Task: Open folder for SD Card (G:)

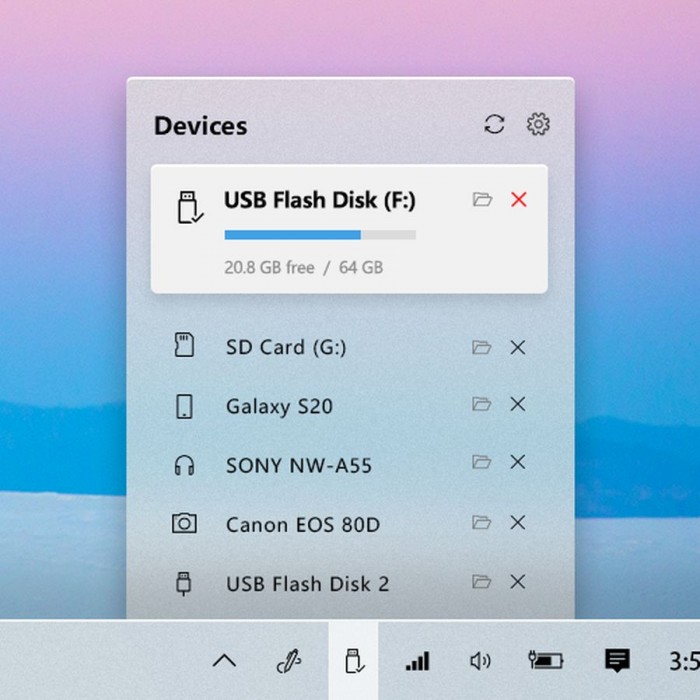Action: [482, 347]
